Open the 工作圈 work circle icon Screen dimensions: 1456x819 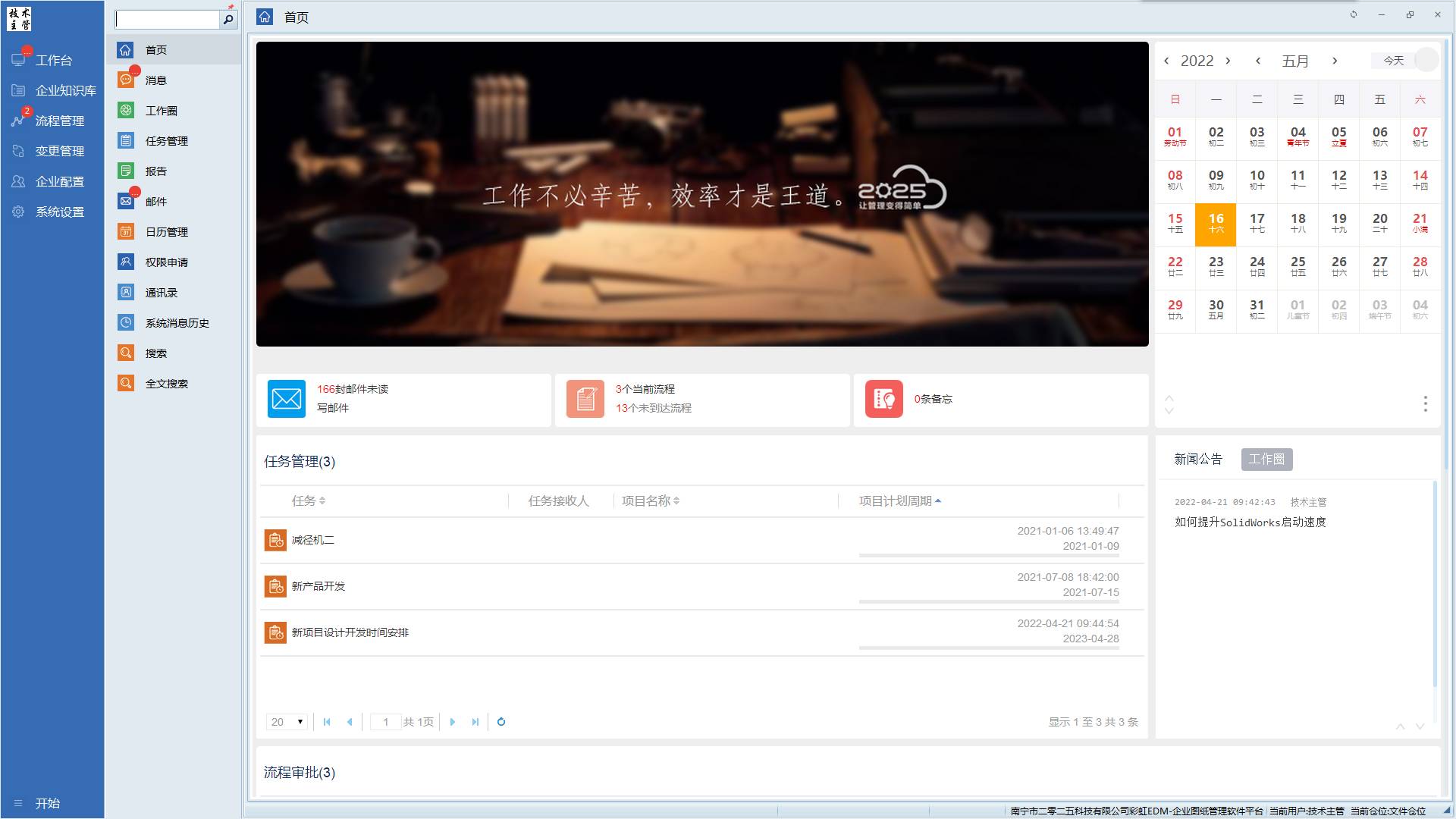(x=126, y=111)
